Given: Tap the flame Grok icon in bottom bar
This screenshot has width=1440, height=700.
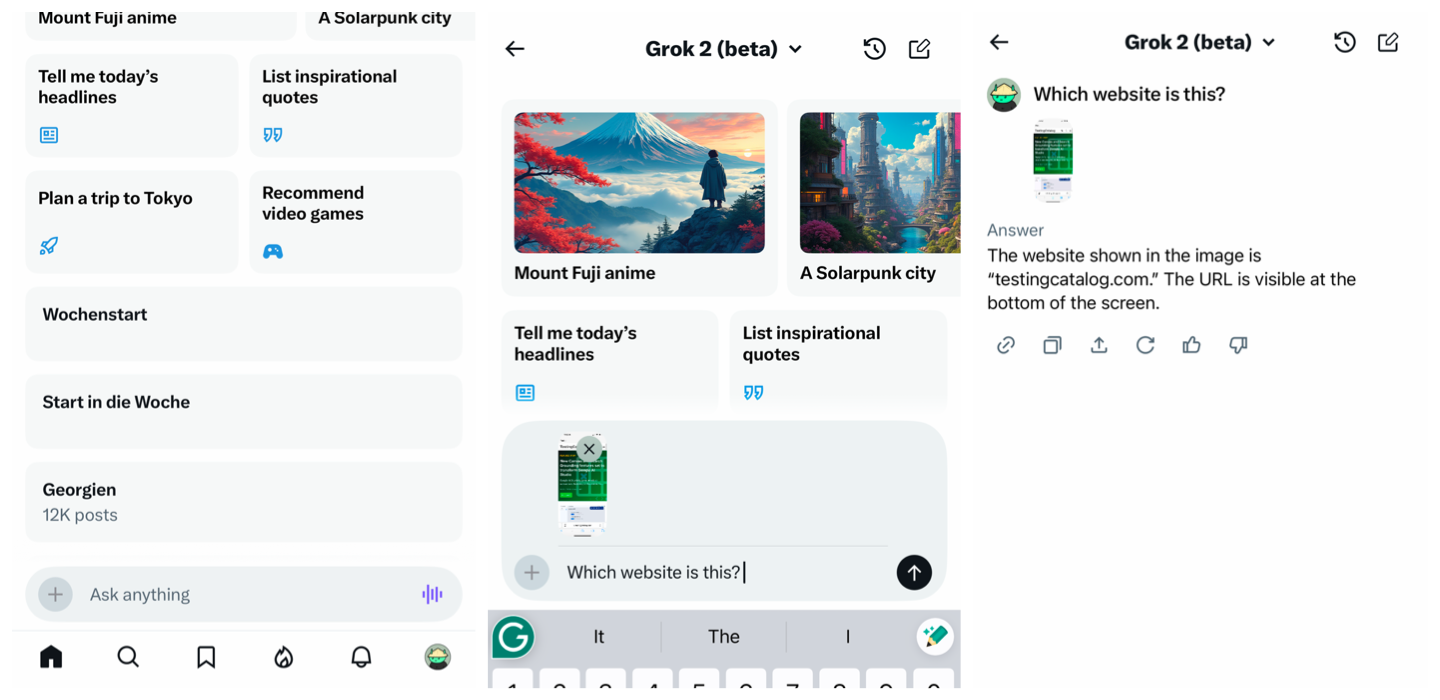Looking at the screenshot, I should click(x=284, y=657).
